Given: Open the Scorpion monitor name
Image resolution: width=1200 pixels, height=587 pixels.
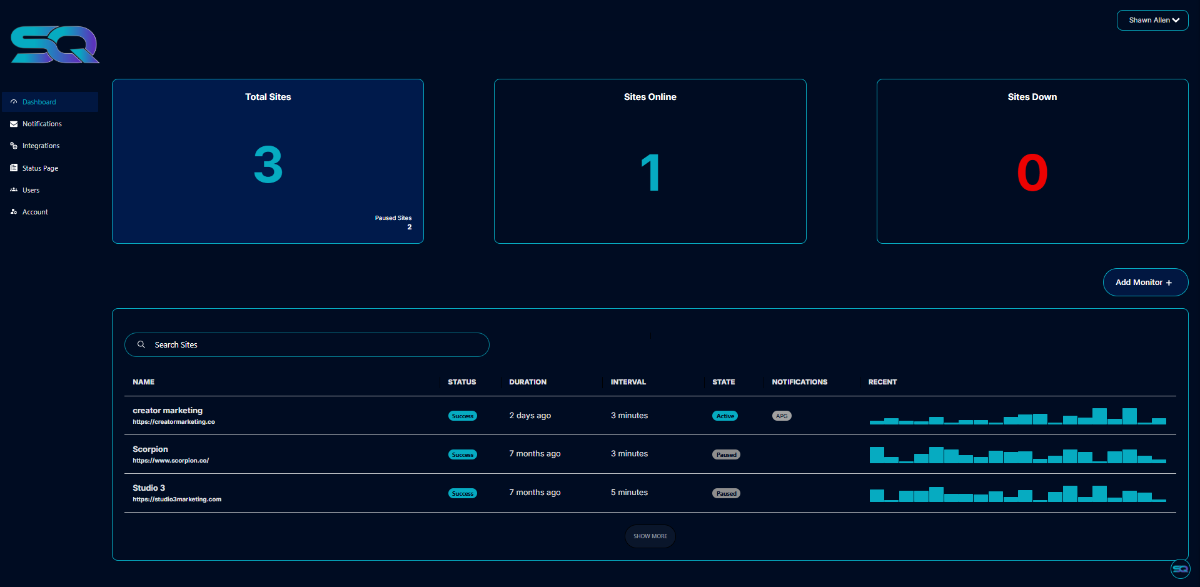Looking at the screenshot, I should [150, 449].
